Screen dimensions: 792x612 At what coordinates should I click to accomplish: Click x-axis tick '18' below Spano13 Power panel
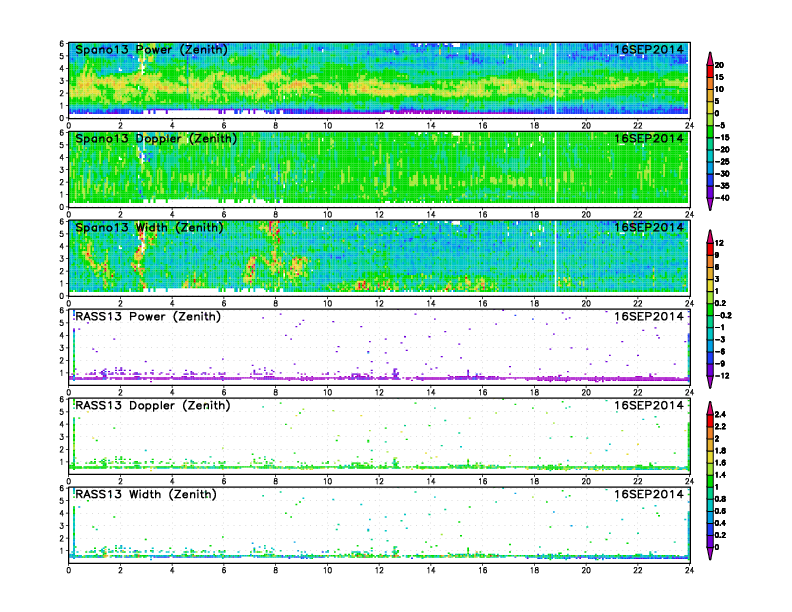pyautogui.click(x=534, y=125)
